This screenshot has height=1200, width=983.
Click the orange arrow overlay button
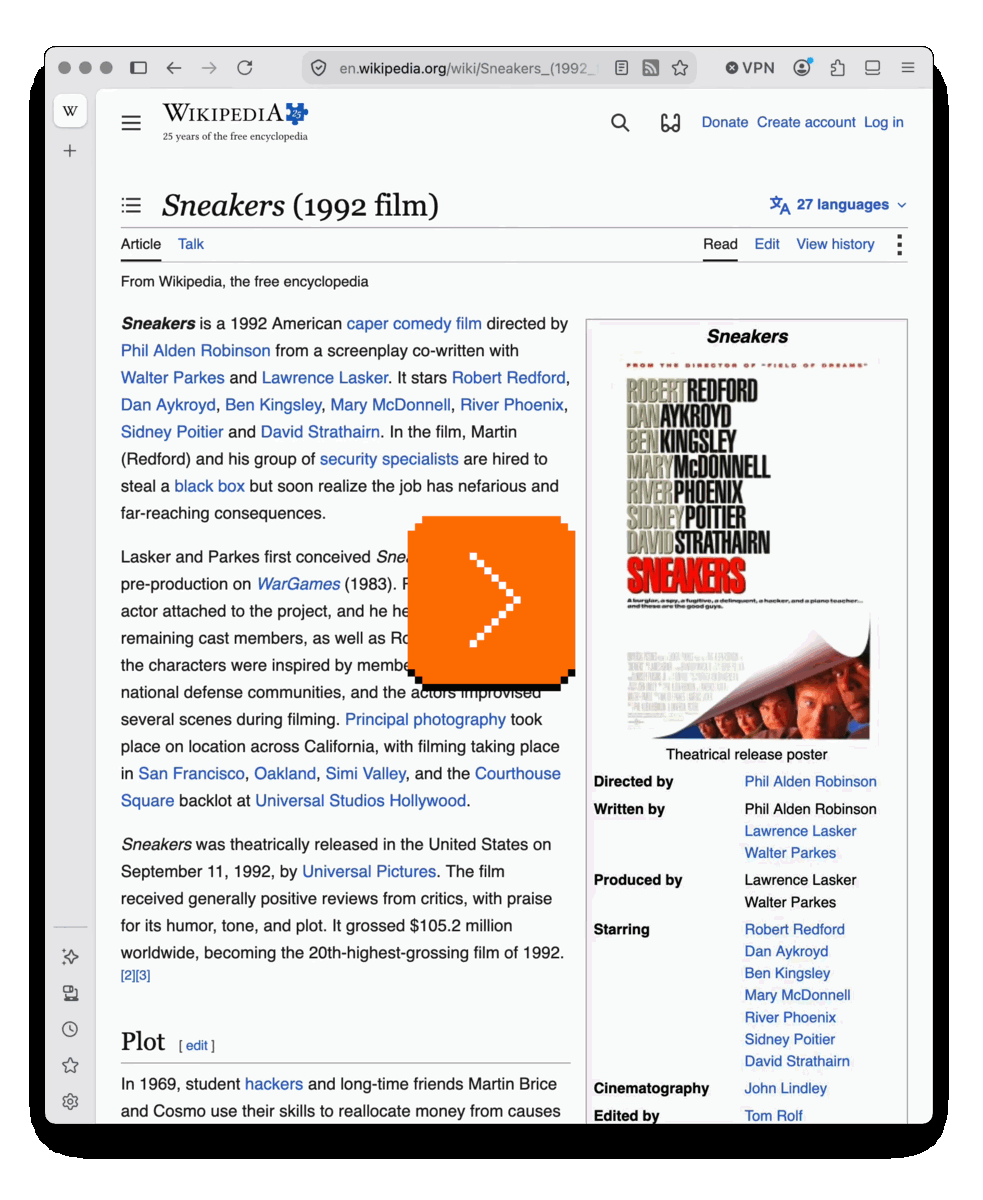pos(491,602)
